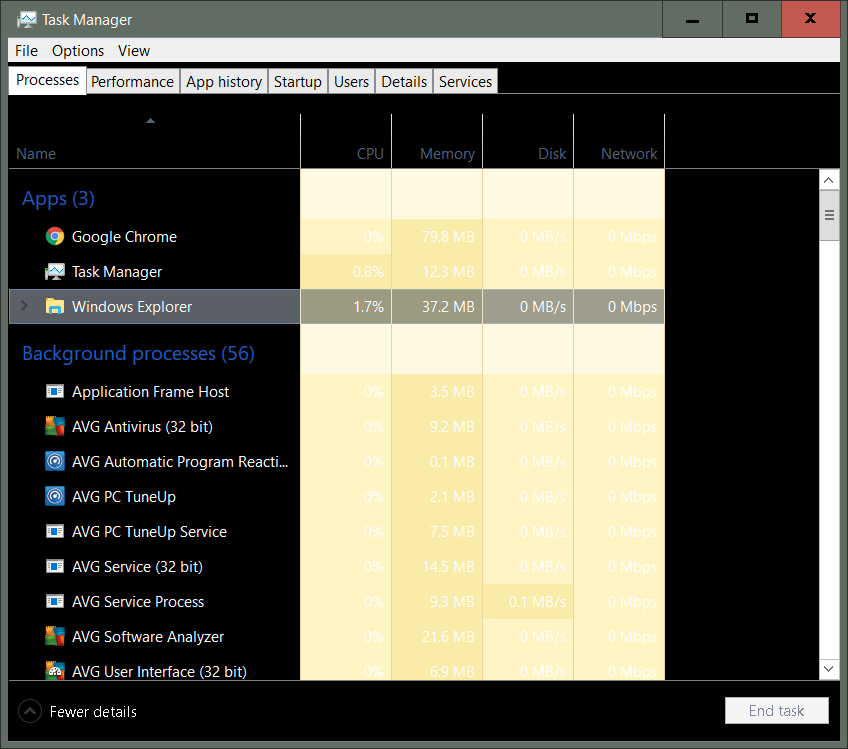Open the File menu
Image resolution: width=848 pixels, height=749 pixels.
[26, 51]
